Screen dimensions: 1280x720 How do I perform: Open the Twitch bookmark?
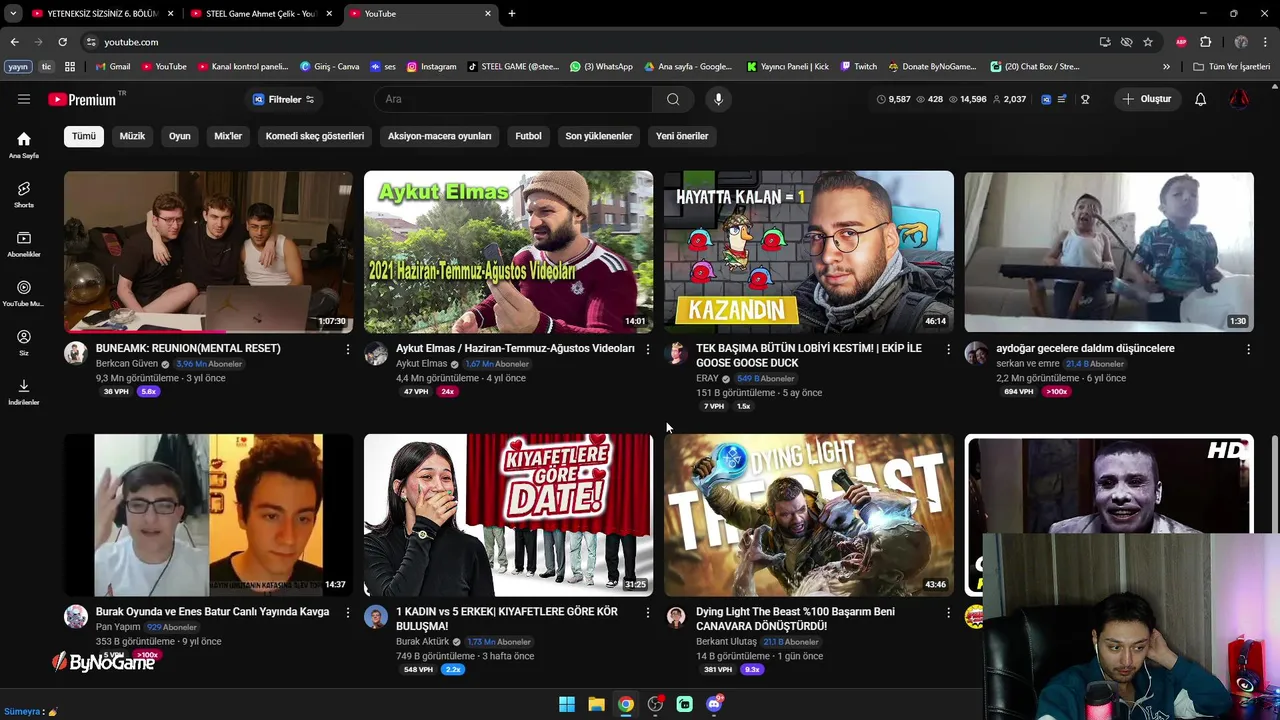click(x=859, y=67)
